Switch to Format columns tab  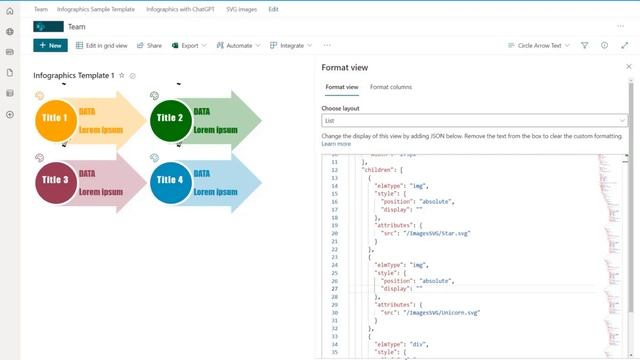click(391, 87)
